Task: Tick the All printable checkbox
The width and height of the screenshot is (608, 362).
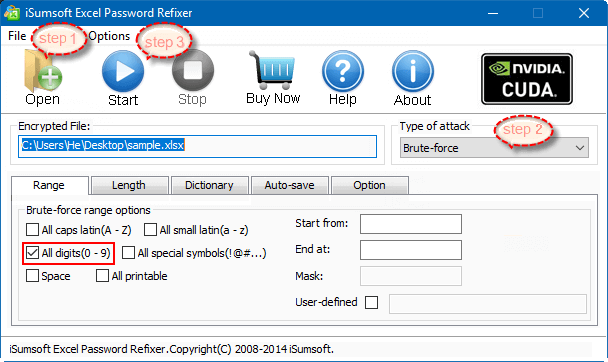Action: (102, 276)
